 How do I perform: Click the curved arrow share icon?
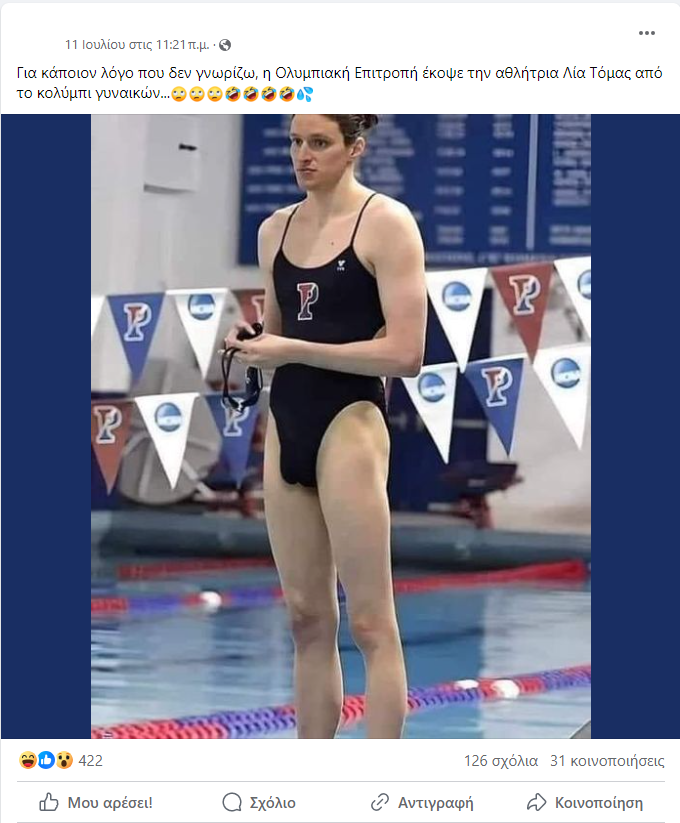(x=537, y=803)
